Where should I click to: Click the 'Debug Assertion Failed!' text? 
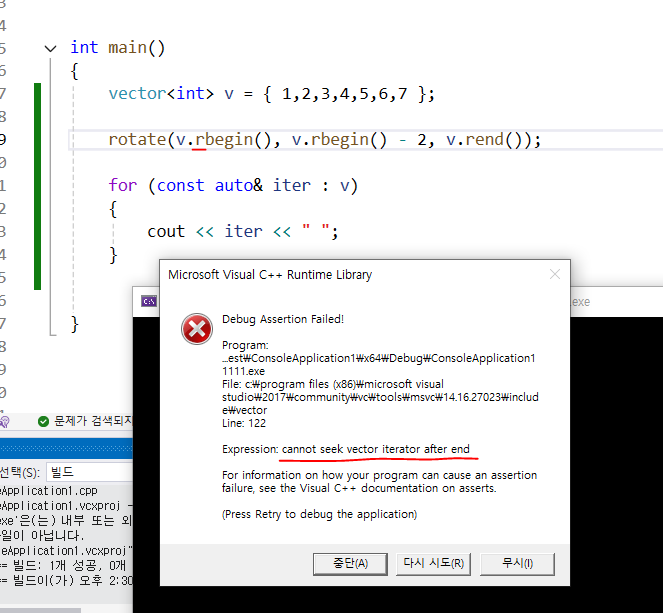[x=283, y=319]
